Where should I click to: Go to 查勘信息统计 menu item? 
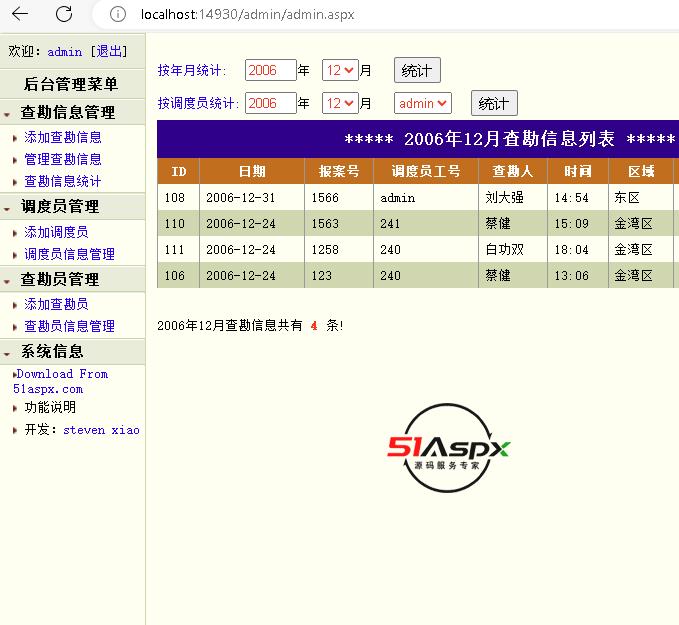tap(62, 182)
